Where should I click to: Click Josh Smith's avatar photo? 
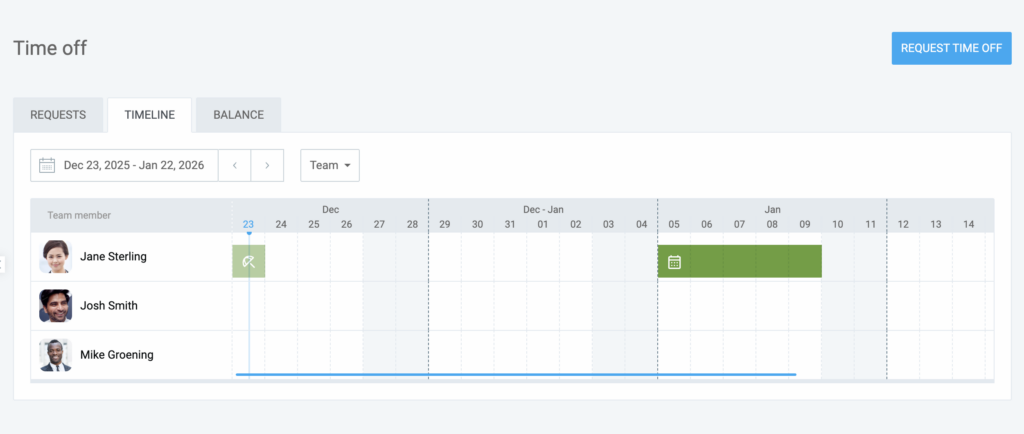(56, 306)
